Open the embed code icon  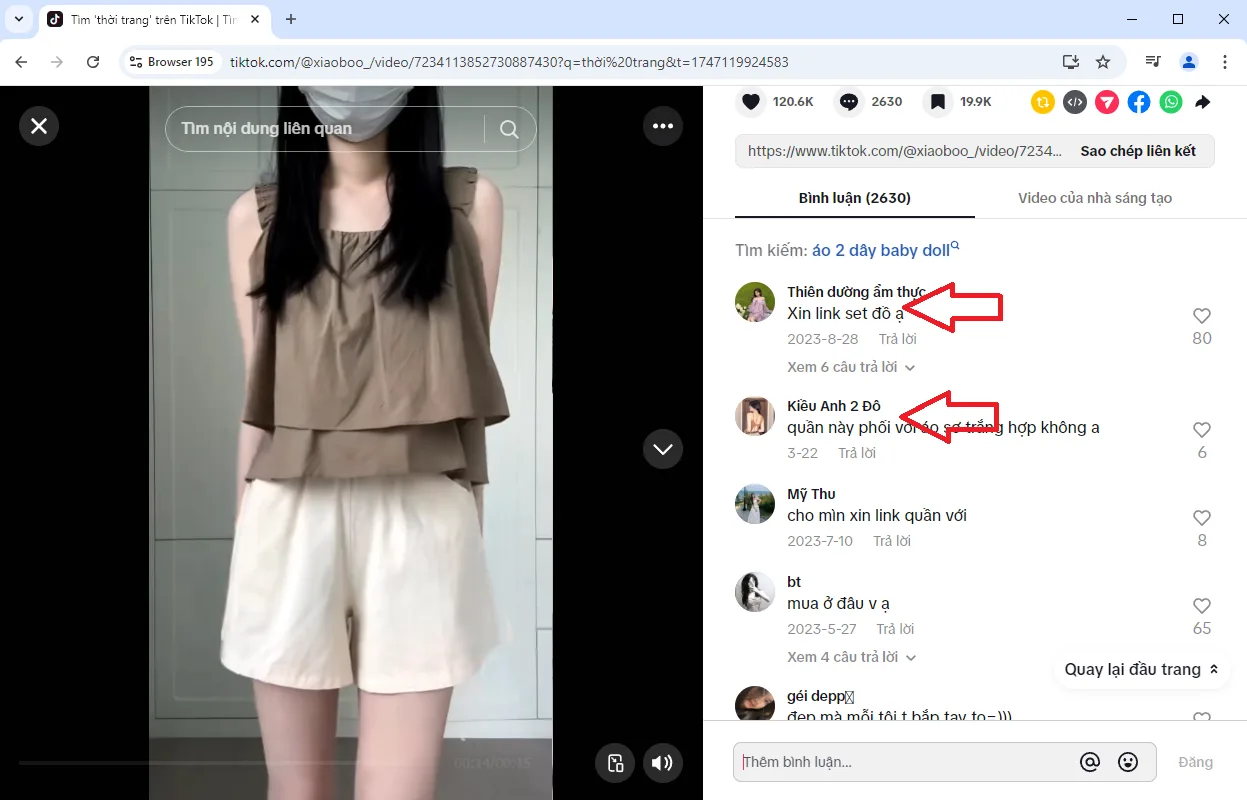(x=1074, y=101)
